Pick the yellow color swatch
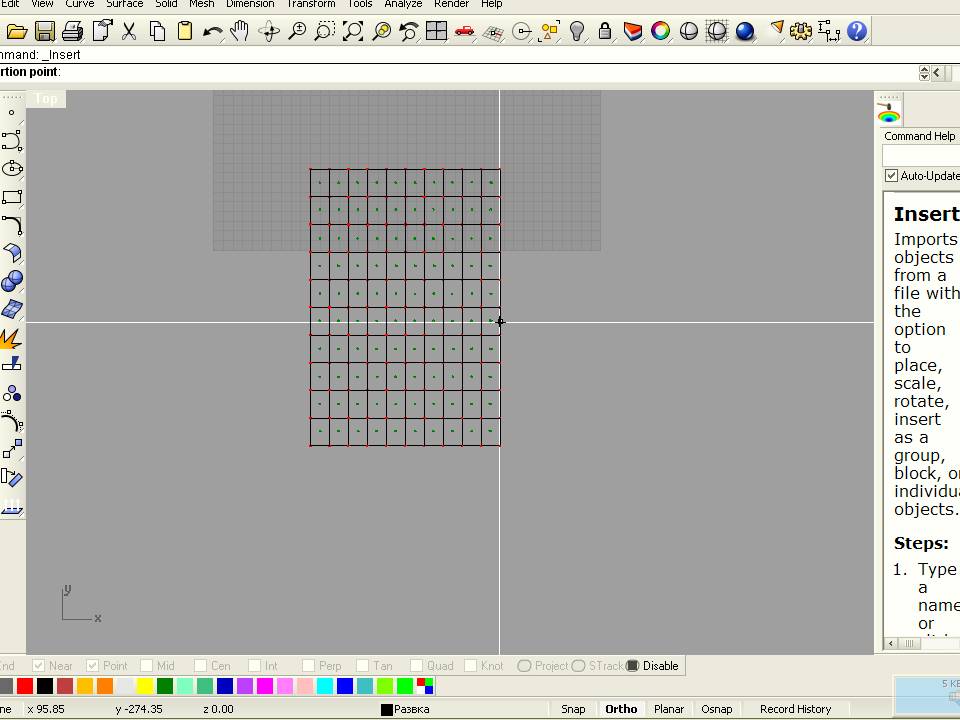Image resolution: width=960 pixels, height=720 pixels. tap(145, 686)
